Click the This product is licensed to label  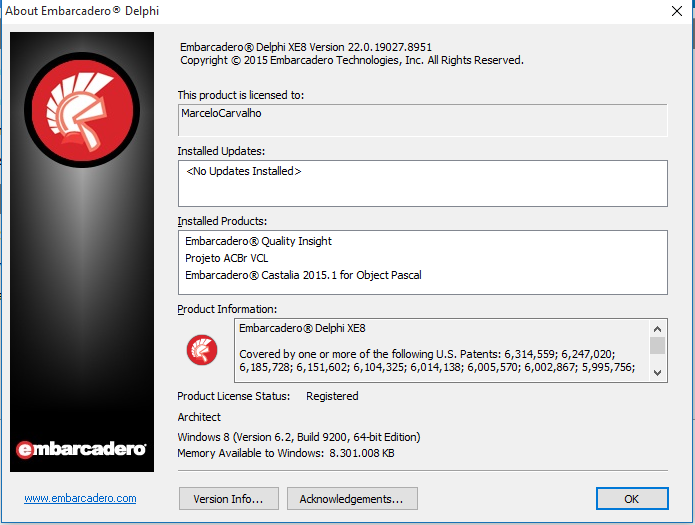[241, 95]
